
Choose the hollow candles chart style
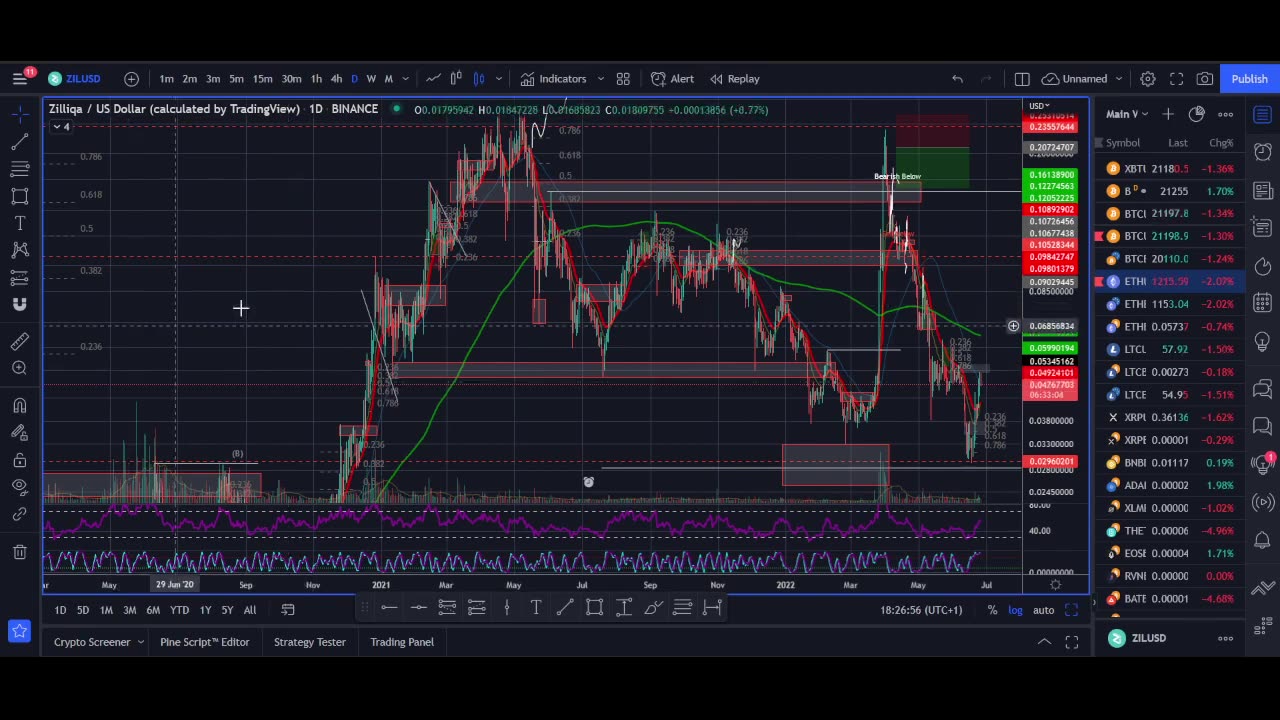click(456, 79)
